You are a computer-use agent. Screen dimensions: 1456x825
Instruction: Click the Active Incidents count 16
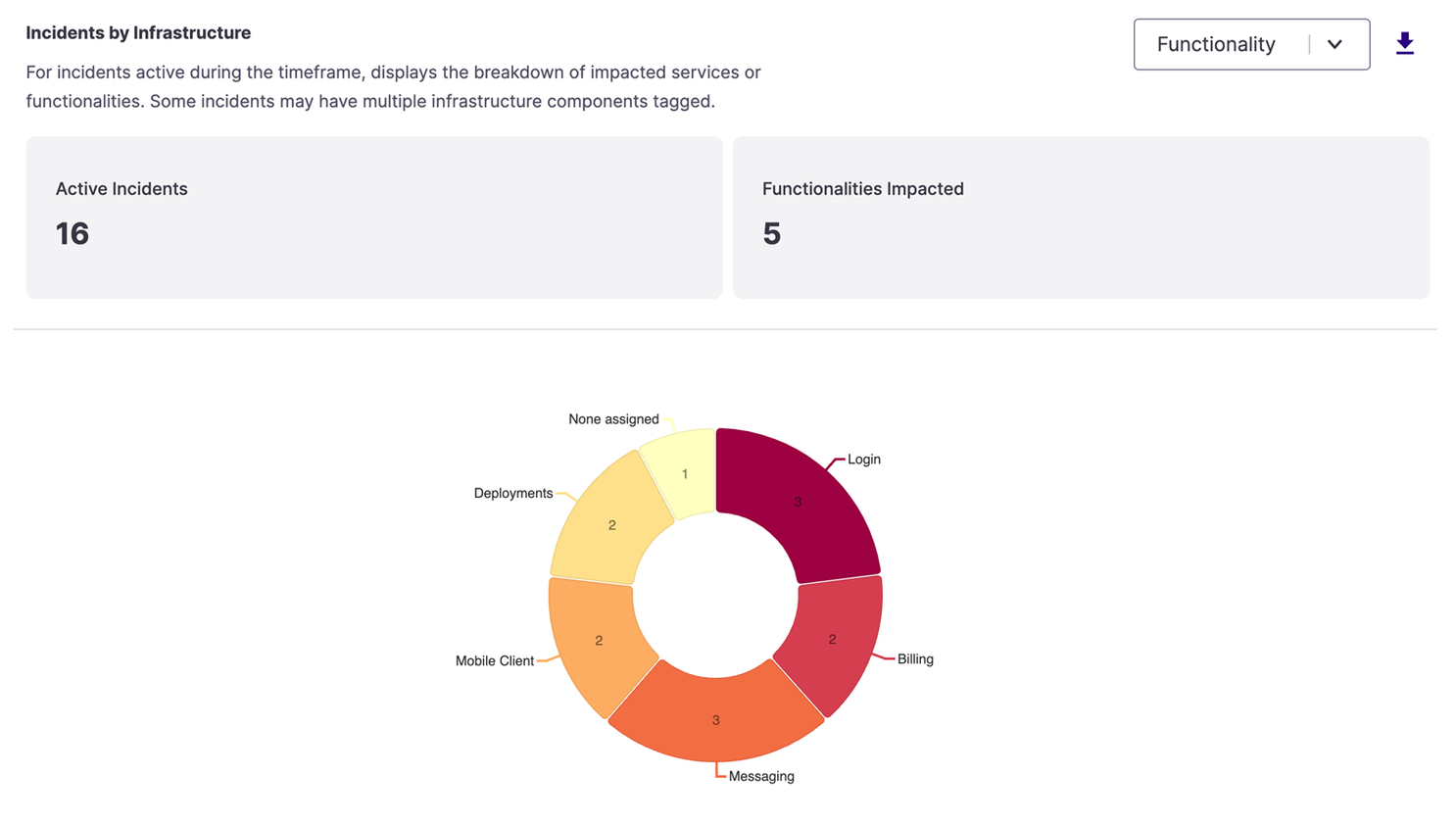73,234
